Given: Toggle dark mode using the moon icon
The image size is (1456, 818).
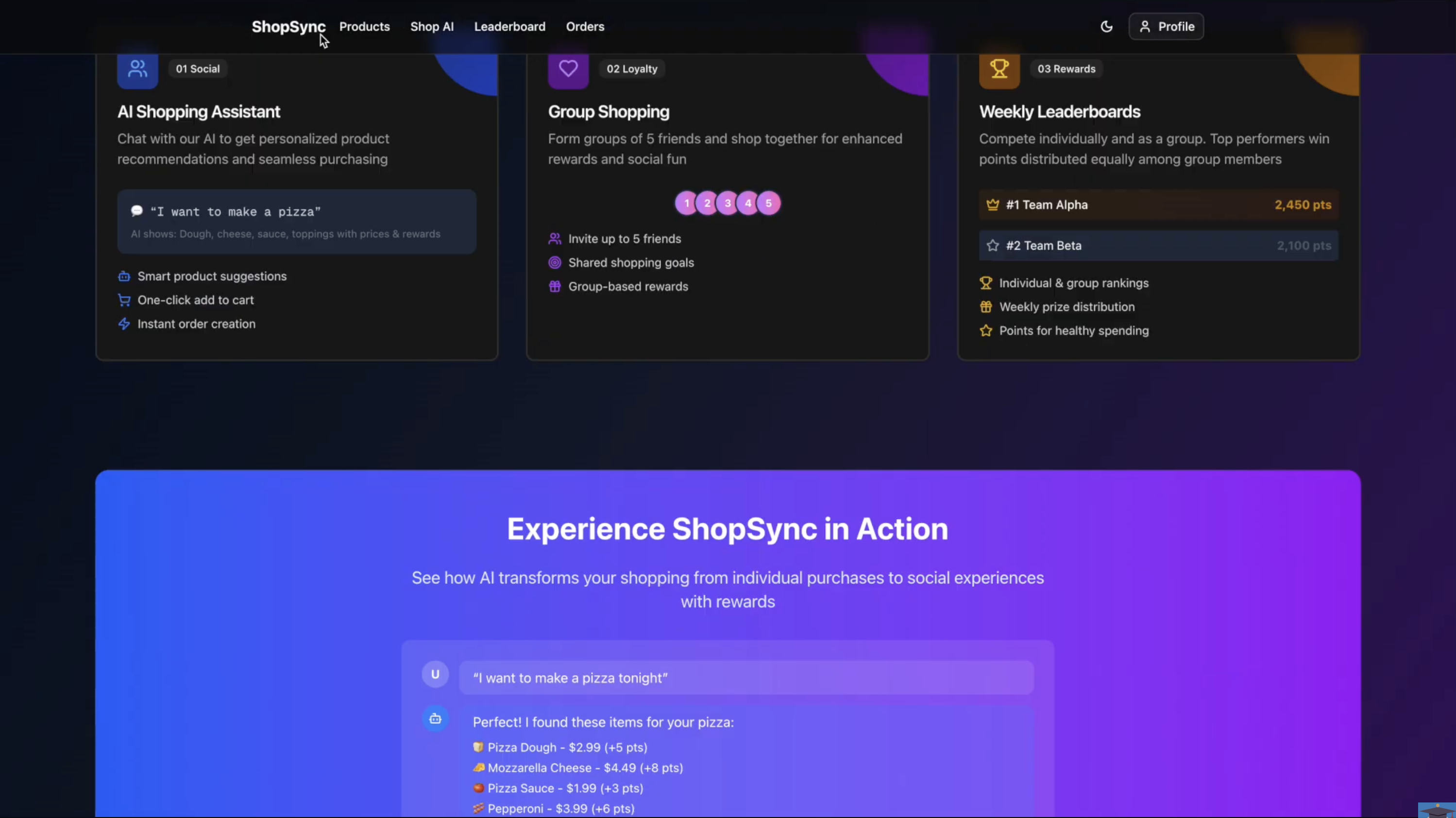Looking at the screenshot, I should pyautogui.click(x=1107, y=26).
